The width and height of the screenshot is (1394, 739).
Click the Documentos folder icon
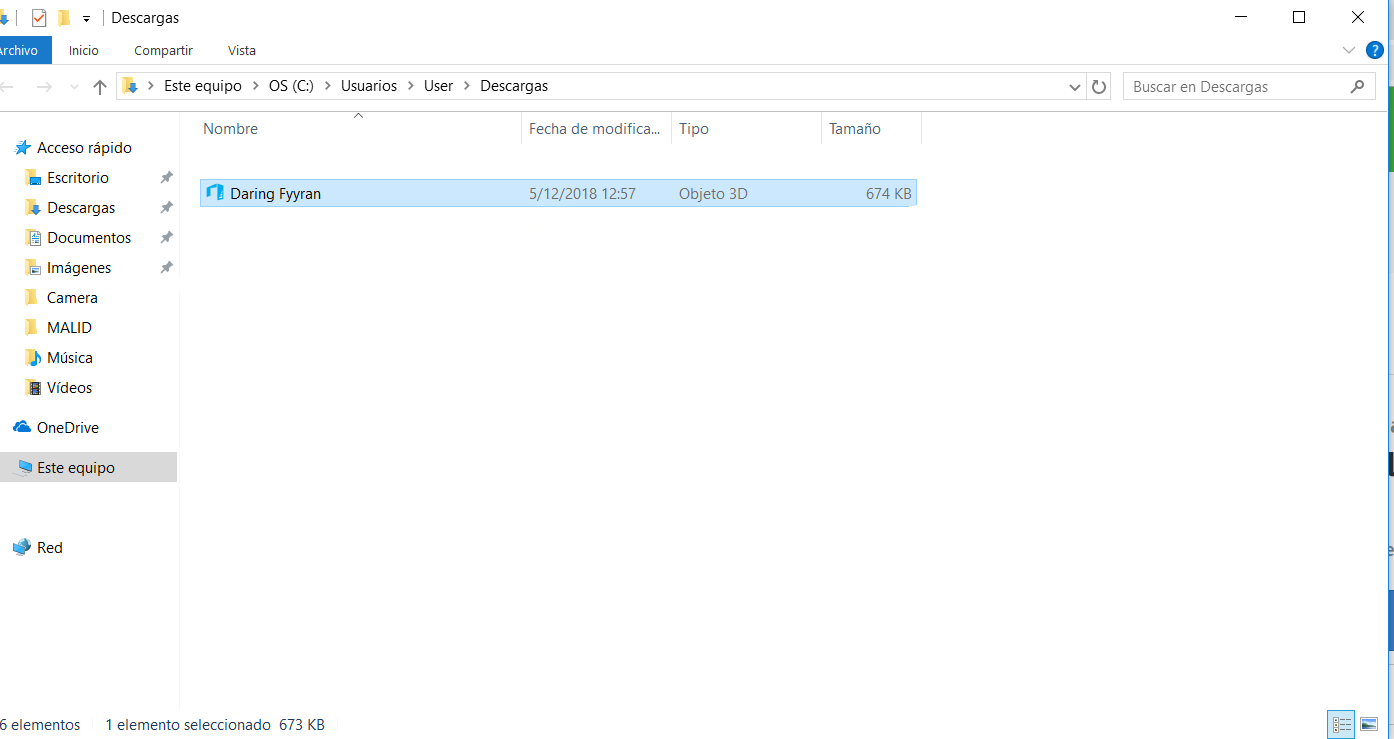click(x=33, y=238)
